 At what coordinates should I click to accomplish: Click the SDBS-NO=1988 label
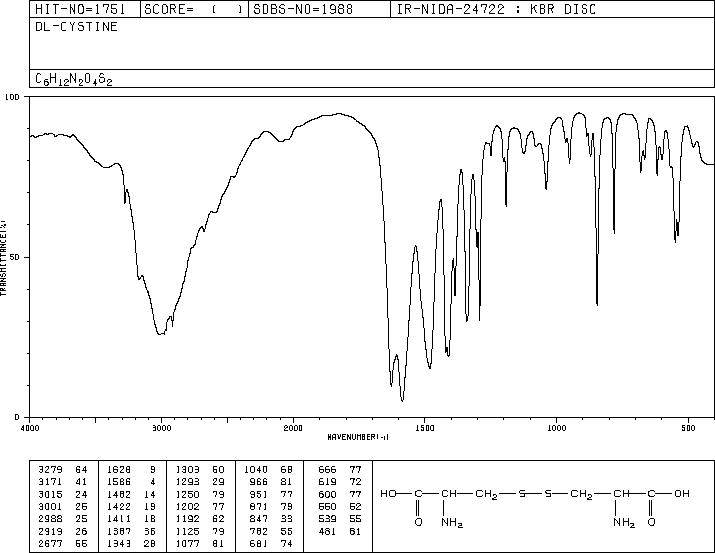click(x=303, y=9)
